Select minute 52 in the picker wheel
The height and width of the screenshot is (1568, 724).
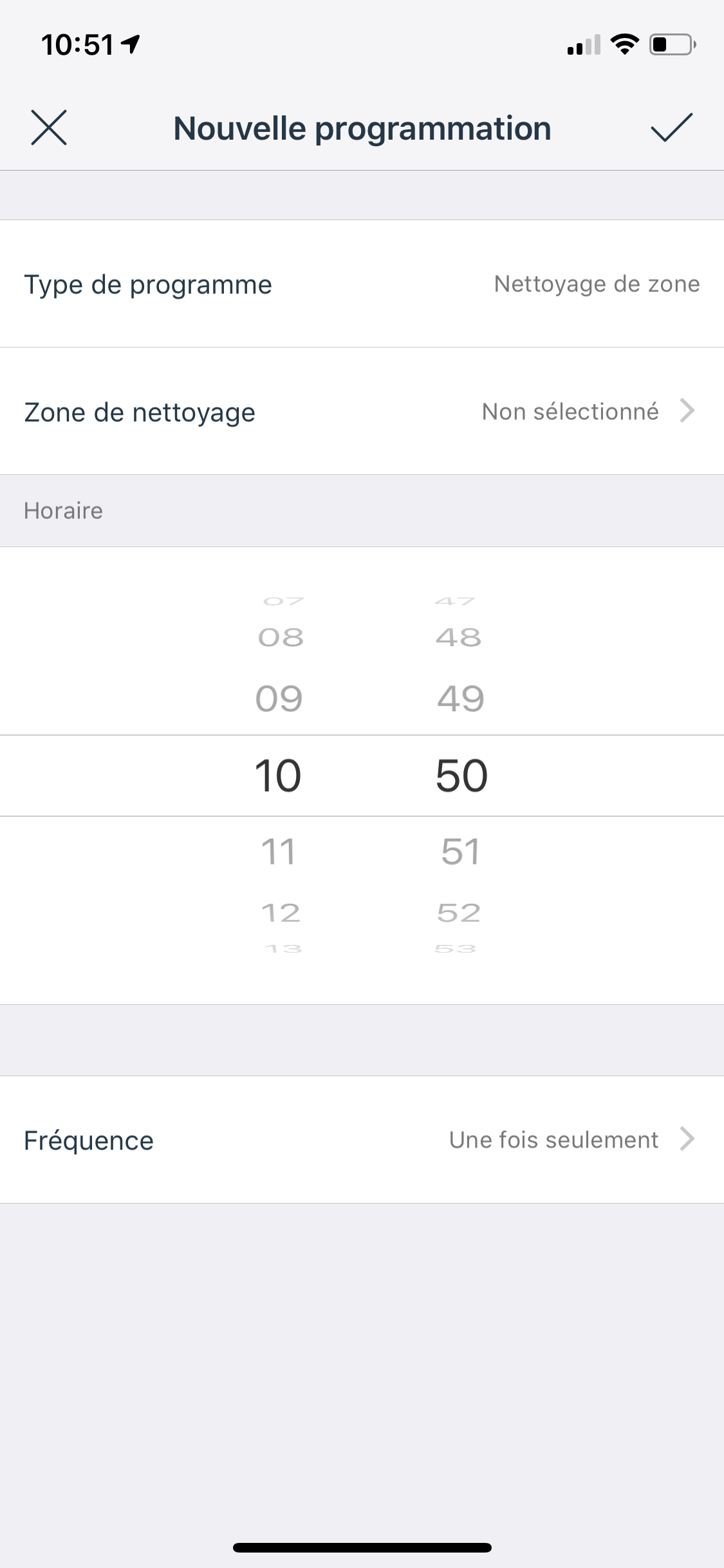(x=459, y=913)
